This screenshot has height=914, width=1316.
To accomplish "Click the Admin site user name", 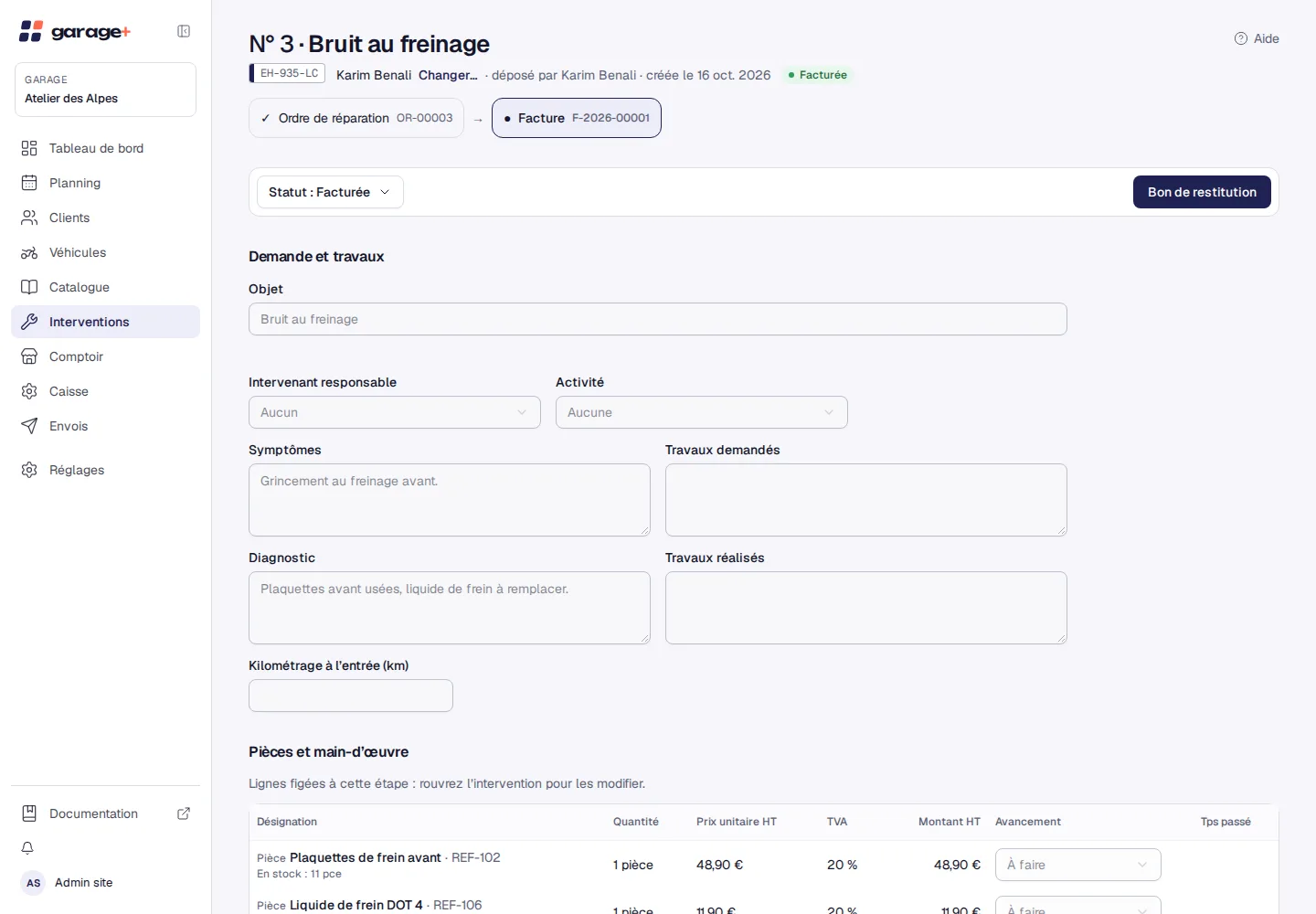I will click(84, 883).
